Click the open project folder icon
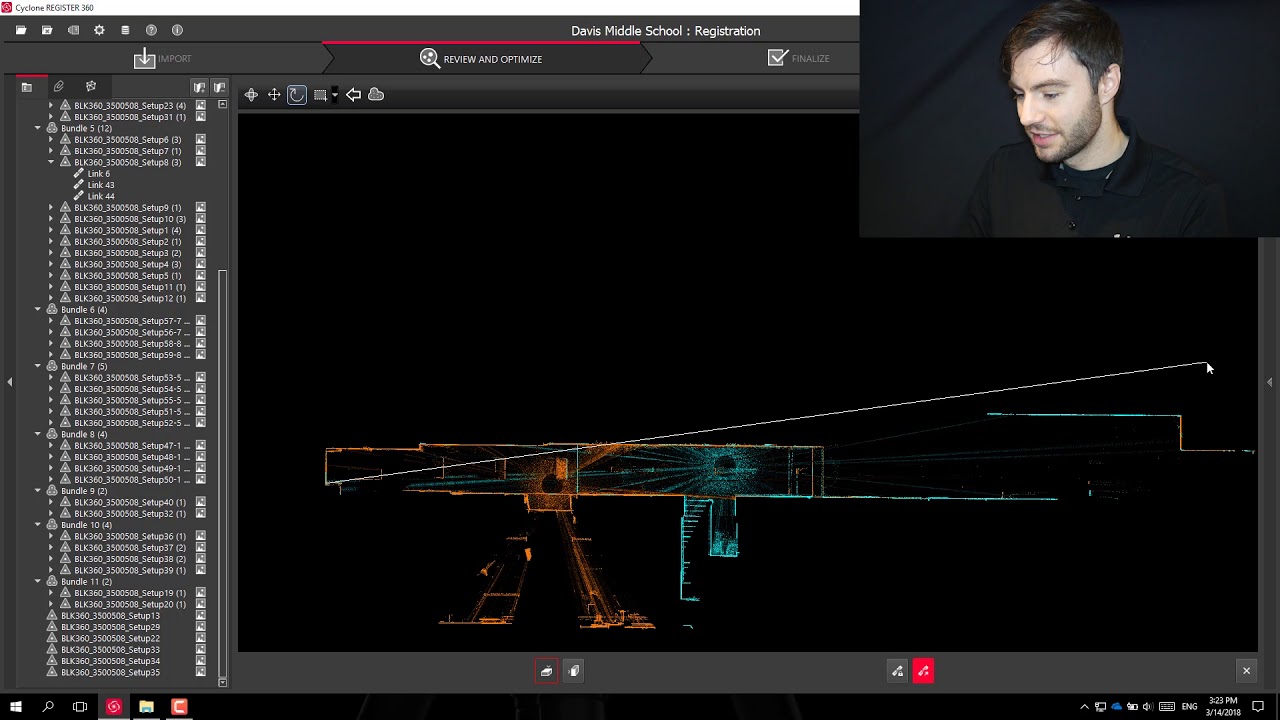Viewport: 1280px width, 720px height. tap(21, 30)
